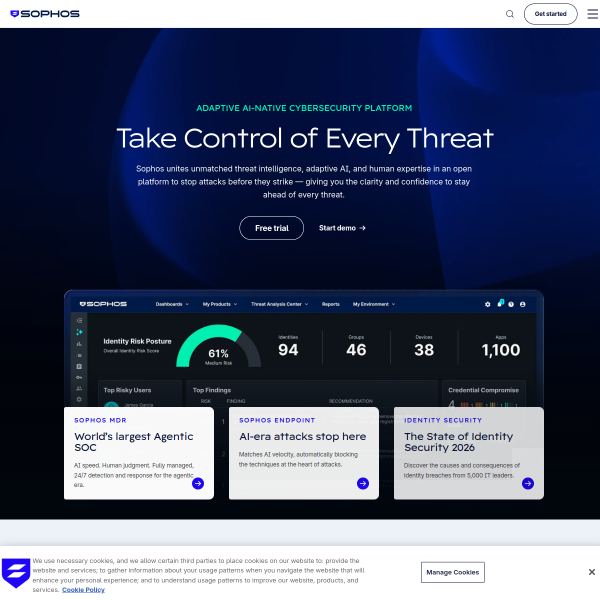600x600 pixels.
Task: Click the Groups count 46
Action: [x=356, y=350]
